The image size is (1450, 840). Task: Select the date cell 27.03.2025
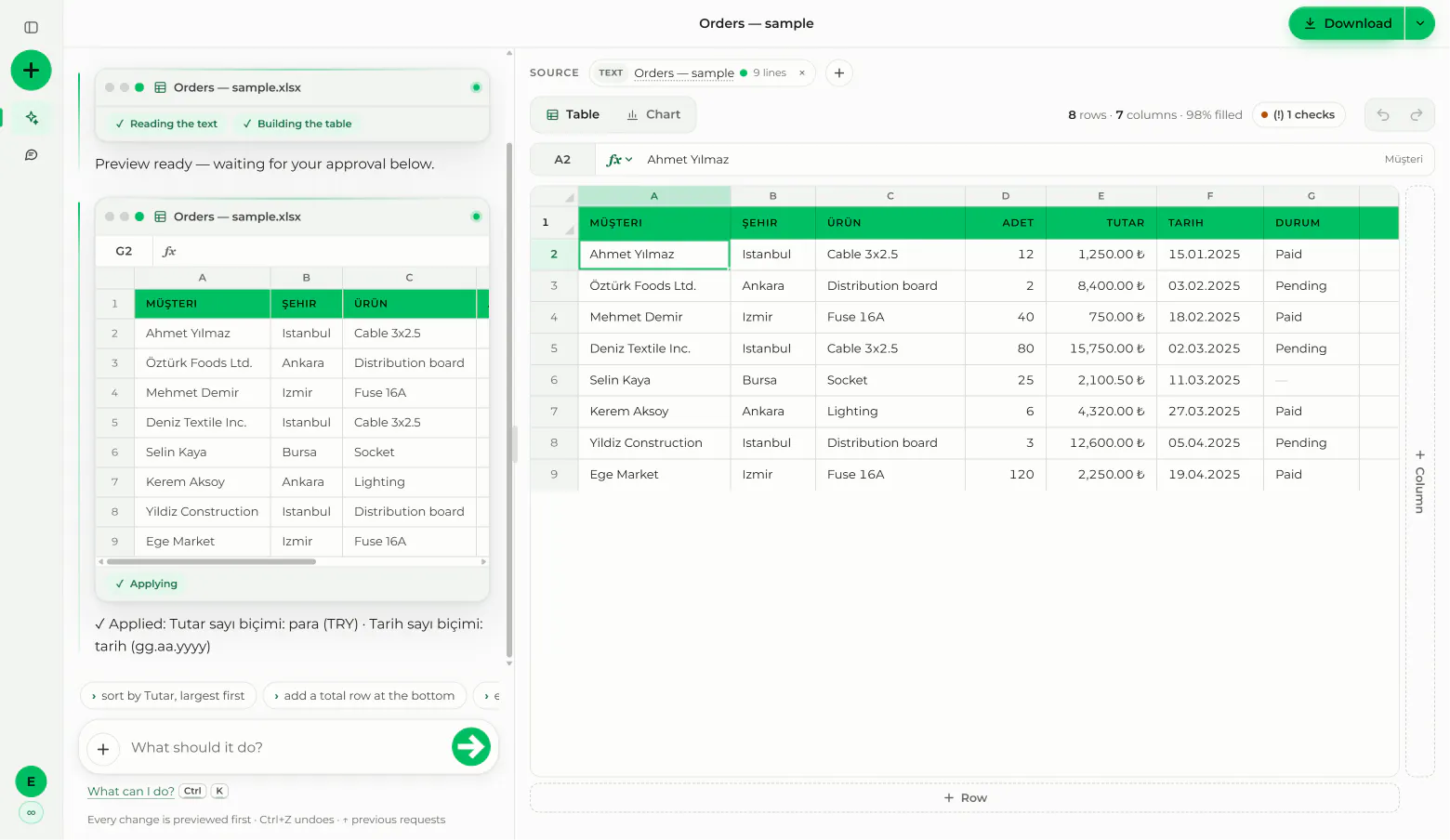click(1210, 412)
